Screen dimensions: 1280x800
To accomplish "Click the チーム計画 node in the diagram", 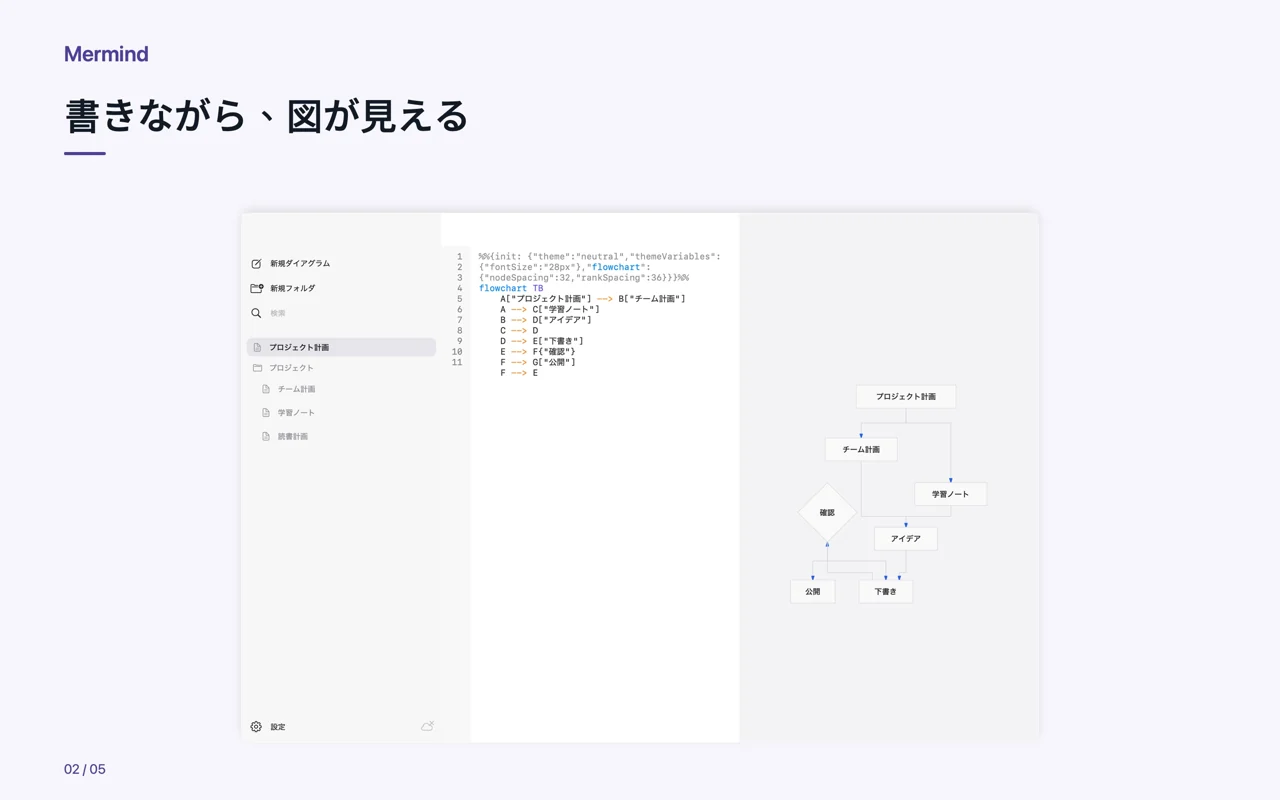I will [x=861, y=450].
